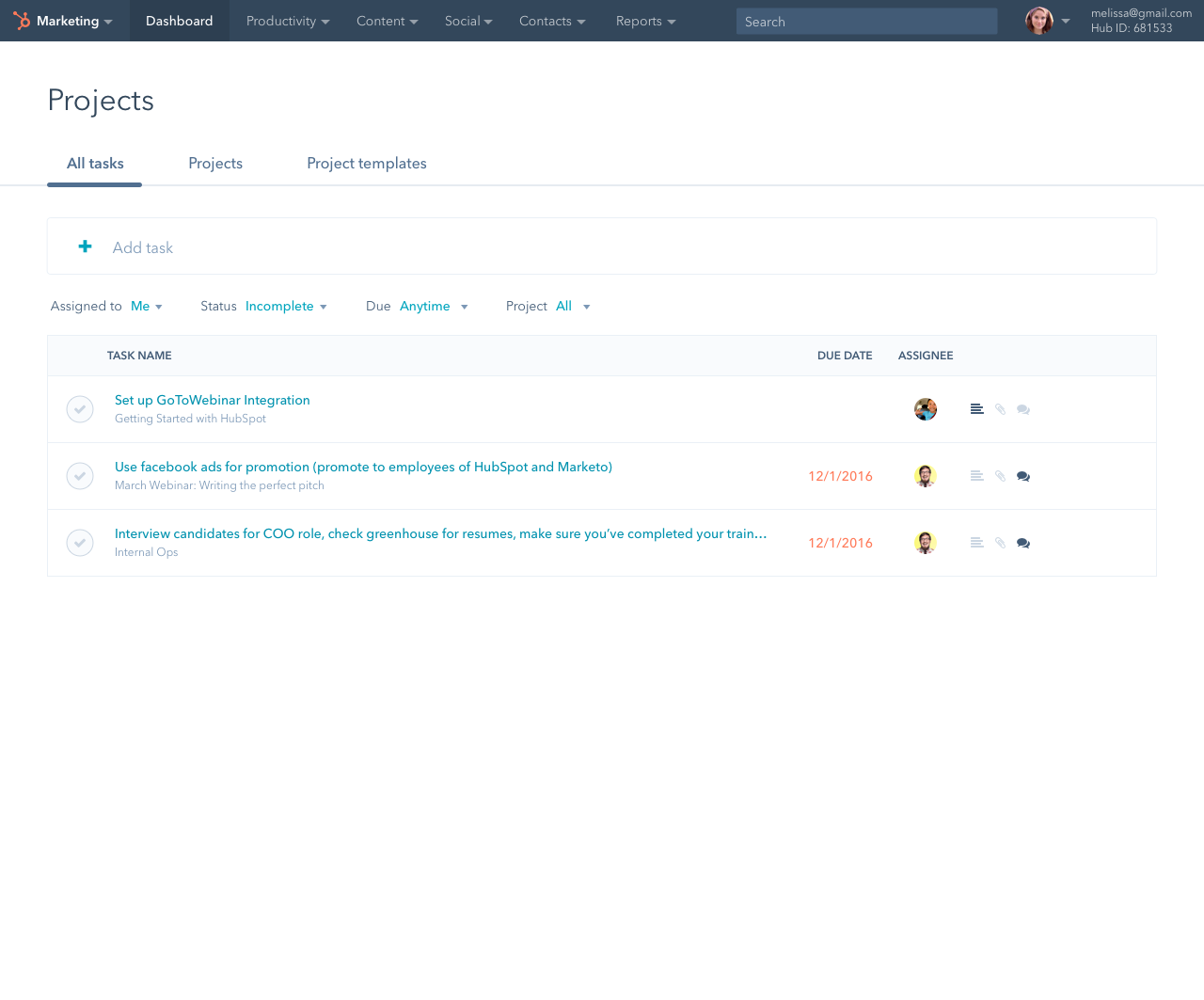This screenshot has width=1204, height=1000.
Task: Click the Add task input field
Action: tap(602, 246)
